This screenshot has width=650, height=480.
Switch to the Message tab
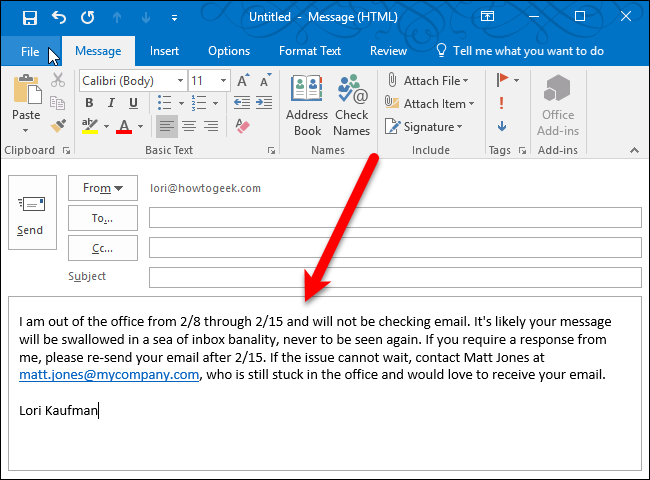98,51
